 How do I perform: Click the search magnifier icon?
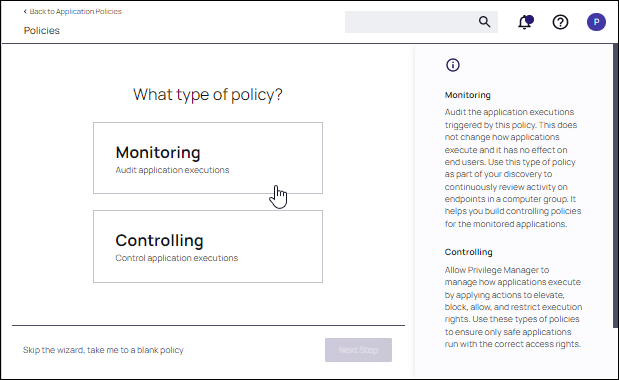pyautogui.click(x=484, y=22)
